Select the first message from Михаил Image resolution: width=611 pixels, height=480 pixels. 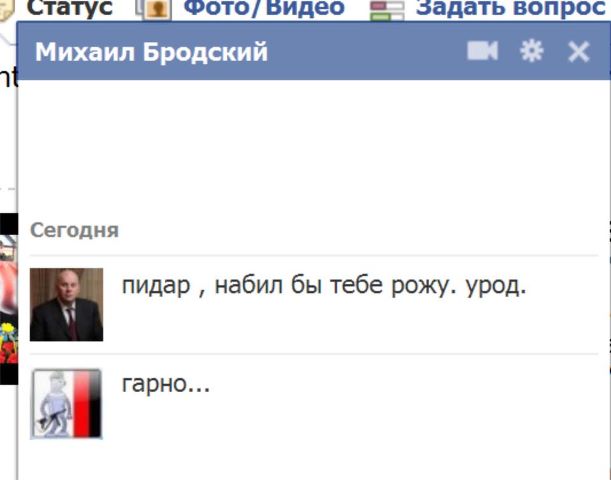(x=324, y=286)
